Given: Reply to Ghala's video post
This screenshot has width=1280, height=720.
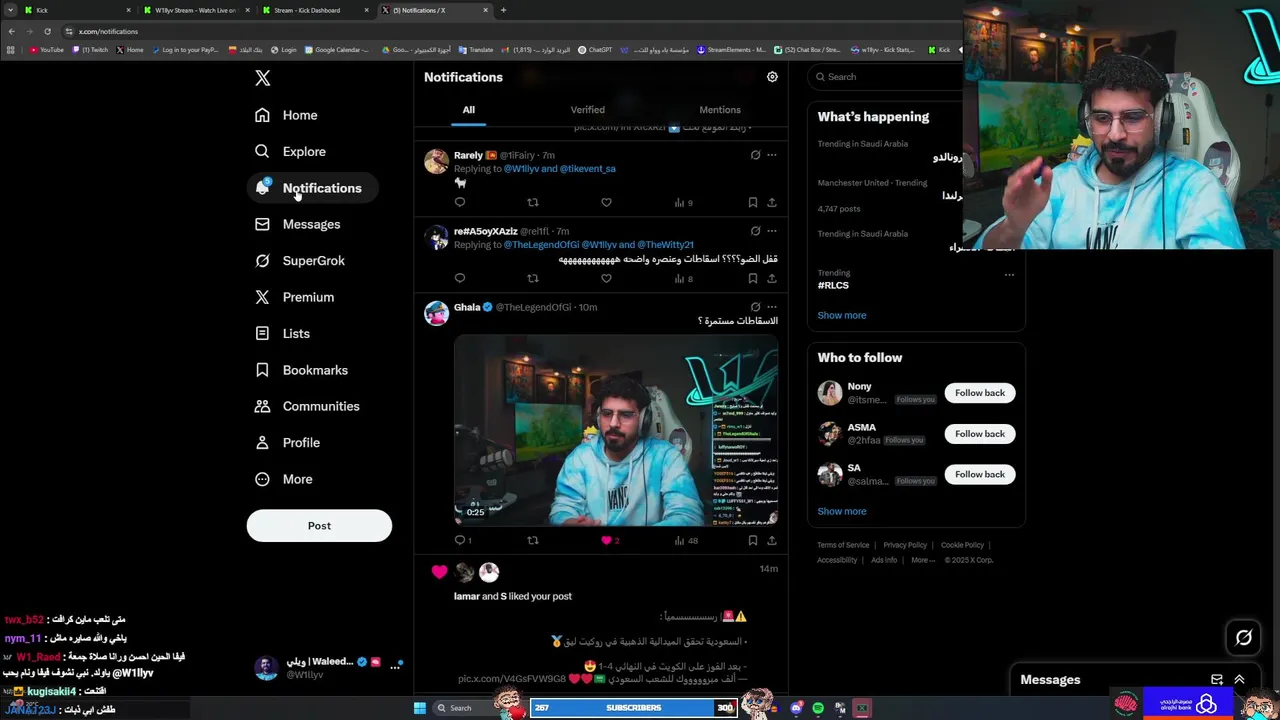Looking at the screenshot, I should click(463, 540).
